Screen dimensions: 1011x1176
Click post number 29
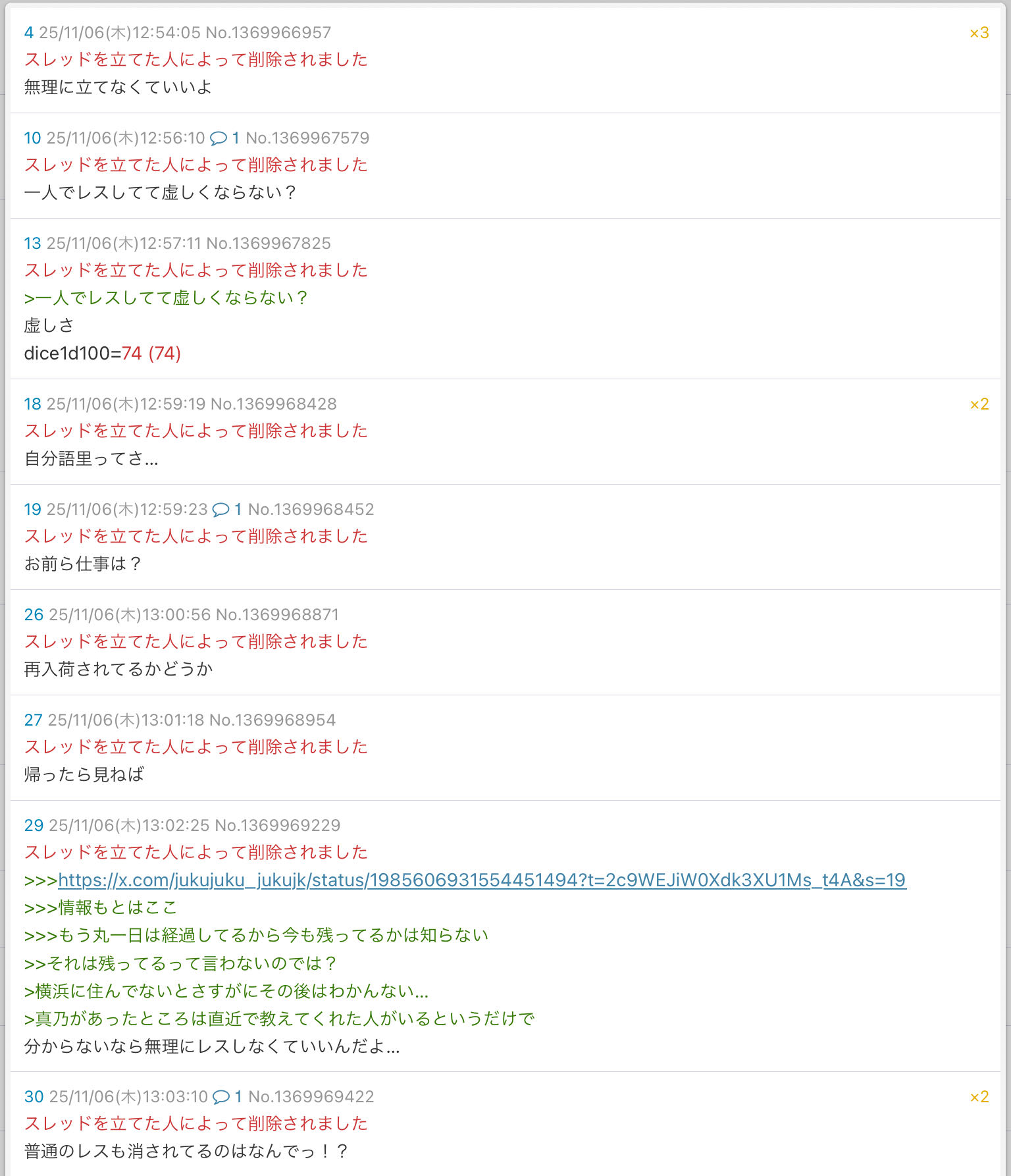[x=34, y=826]
